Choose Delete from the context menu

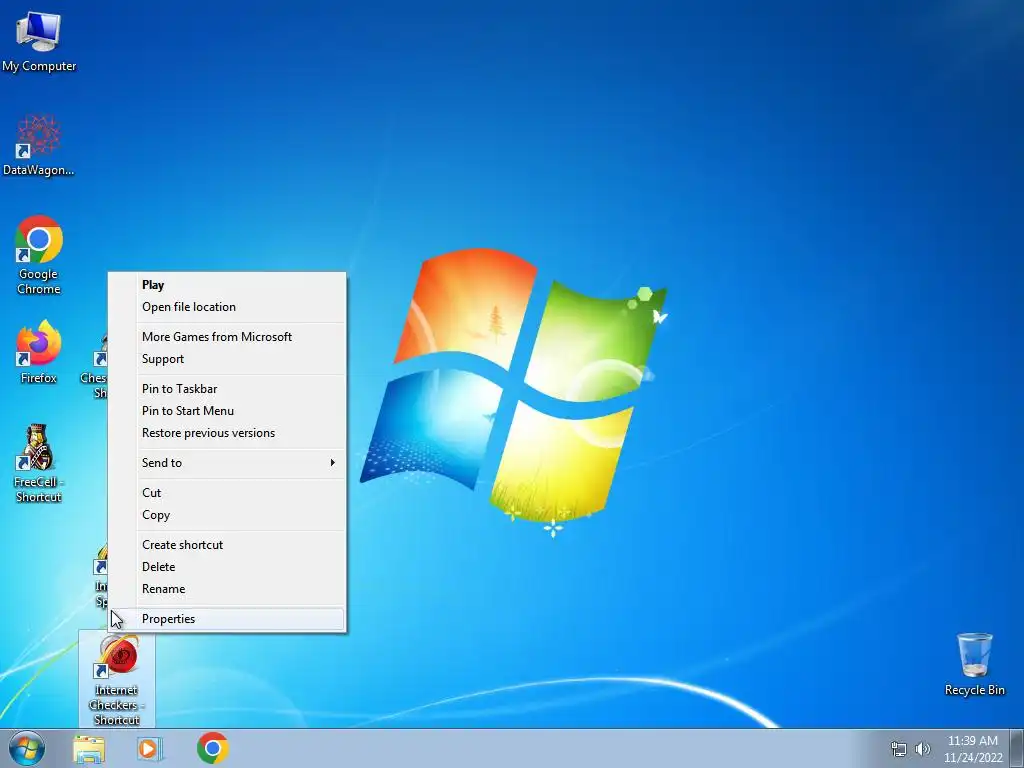(227, 567)
